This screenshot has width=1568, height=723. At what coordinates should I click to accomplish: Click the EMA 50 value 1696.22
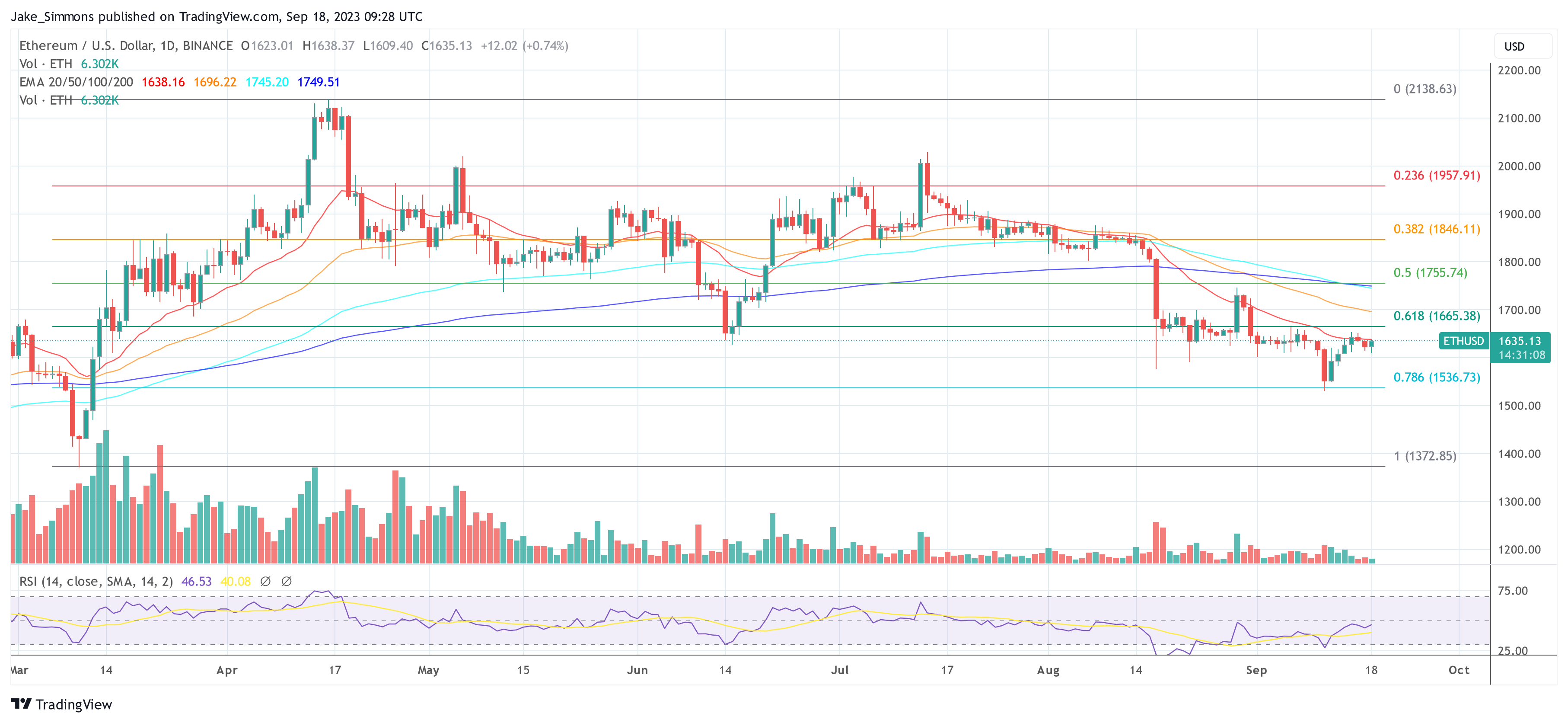(215, 82)
